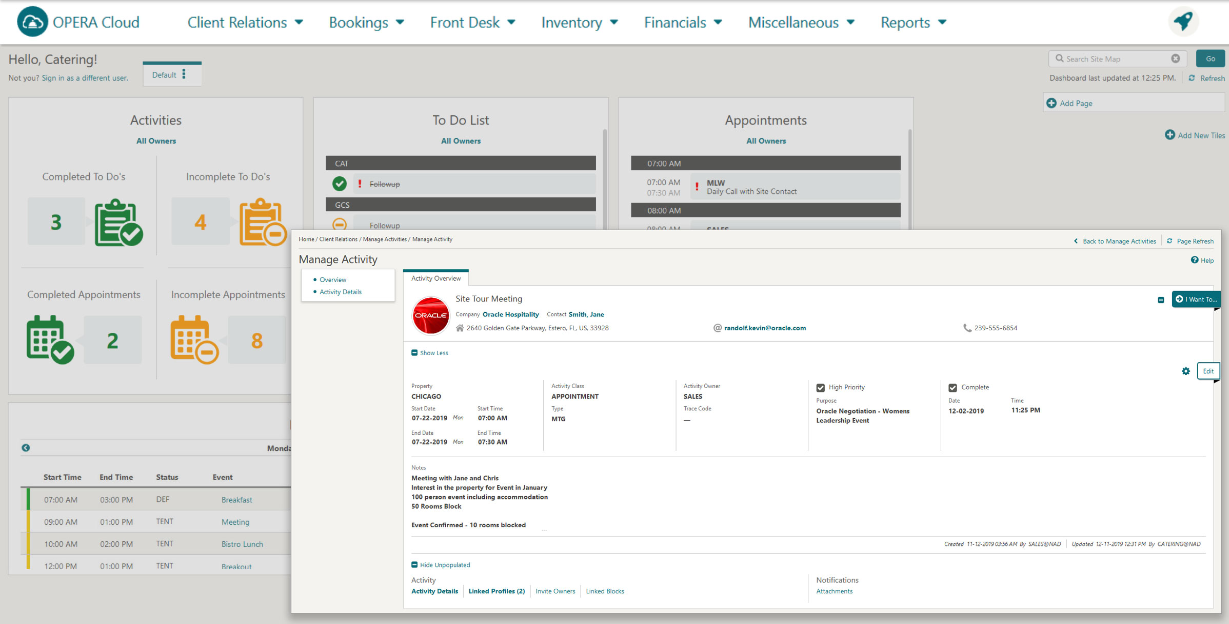
Task: Open the Reports menu
Action: click(910, 20)
